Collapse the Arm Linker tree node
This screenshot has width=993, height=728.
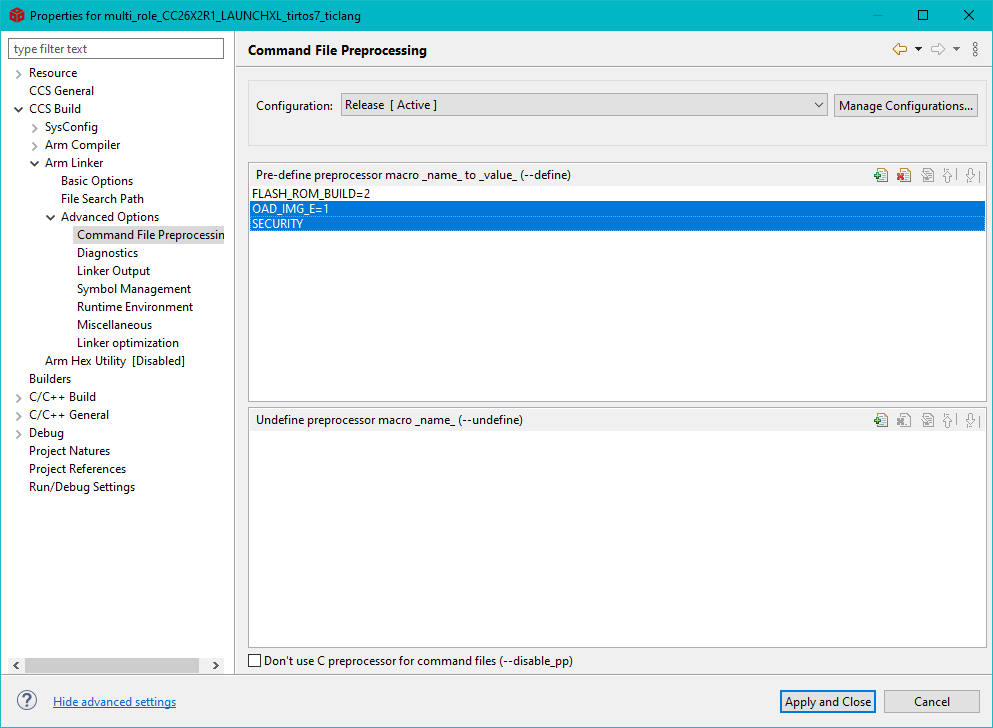pyautogui.click(x=35, y=163)
